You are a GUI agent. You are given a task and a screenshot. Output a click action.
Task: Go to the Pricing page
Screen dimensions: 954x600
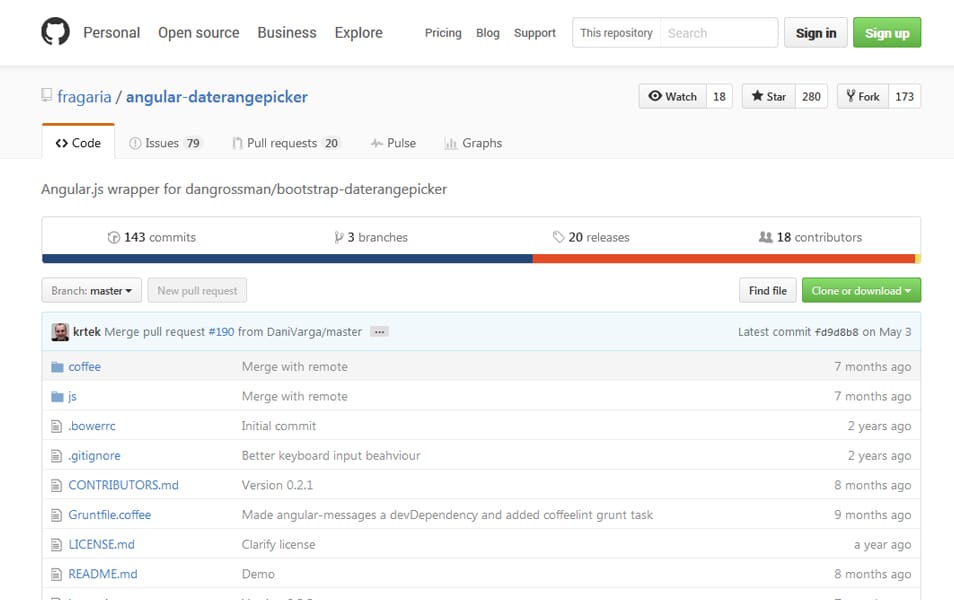pyautogui.click(x=443, y=33)
